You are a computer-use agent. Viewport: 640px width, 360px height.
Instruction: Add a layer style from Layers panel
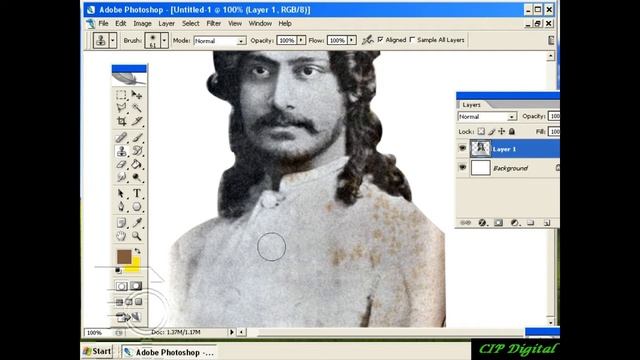[x=482, y=223]
